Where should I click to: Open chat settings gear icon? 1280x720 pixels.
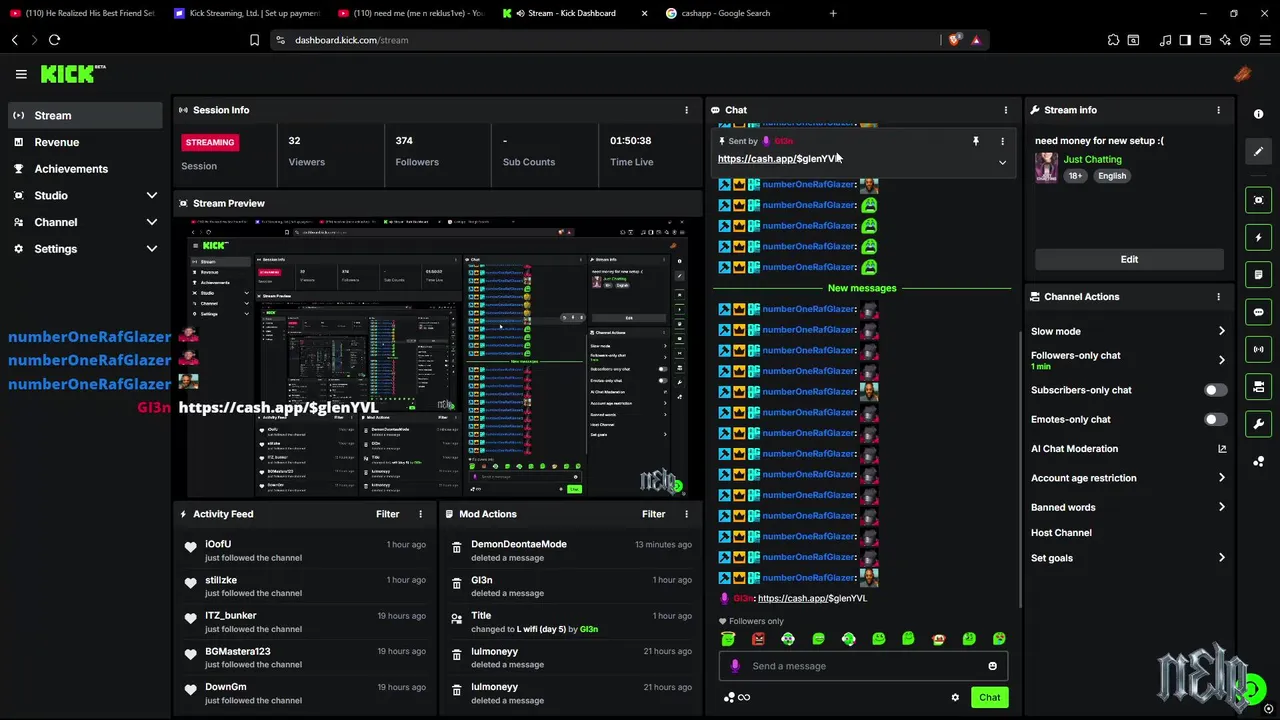955,698
